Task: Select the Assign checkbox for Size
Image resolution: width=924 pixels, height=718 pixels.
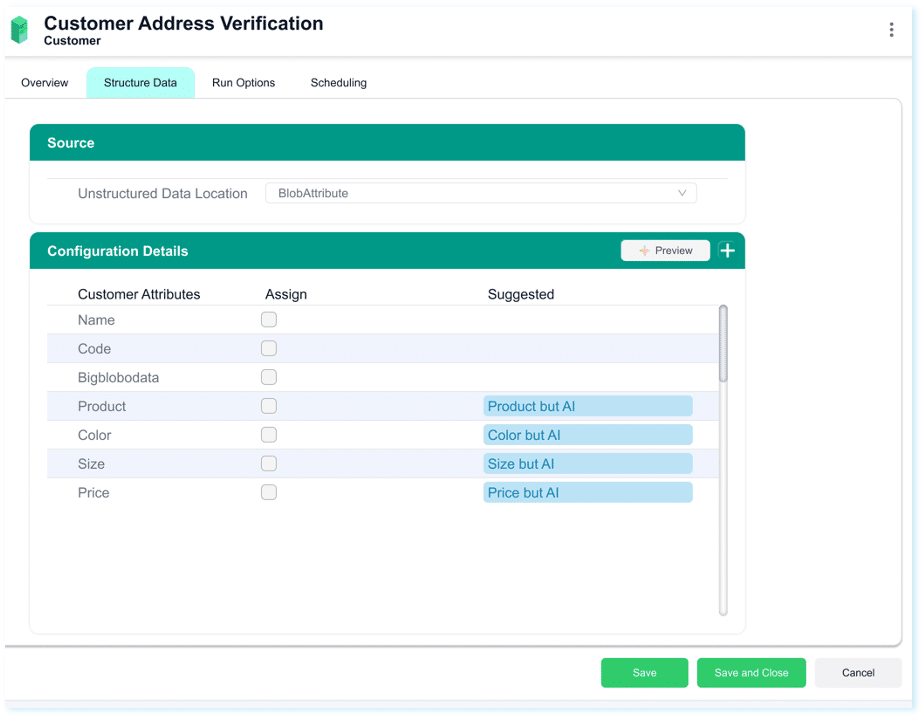Action: click(x=269, y=464)
